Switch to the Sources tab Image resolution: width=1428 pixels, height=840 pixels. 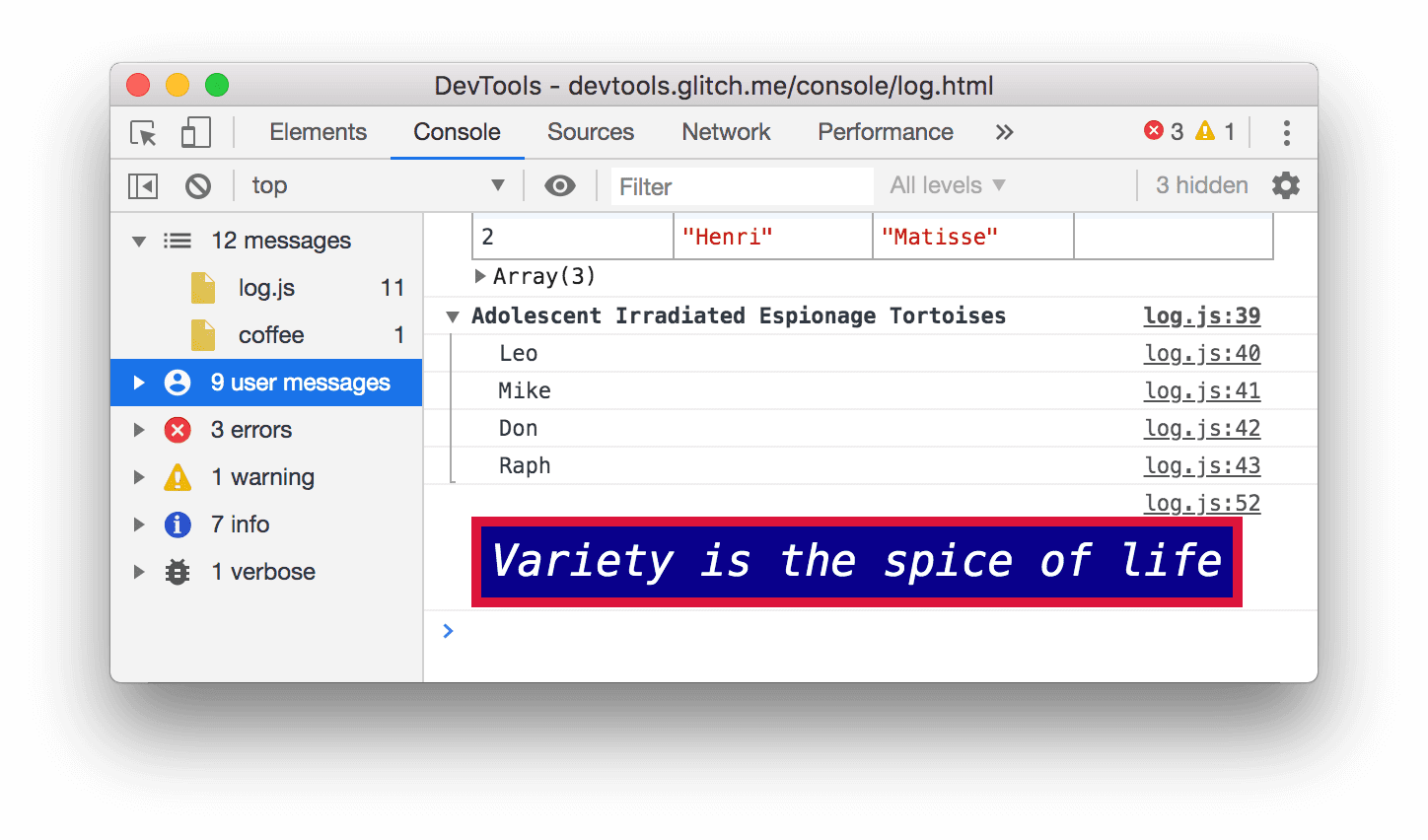(590, 131)
